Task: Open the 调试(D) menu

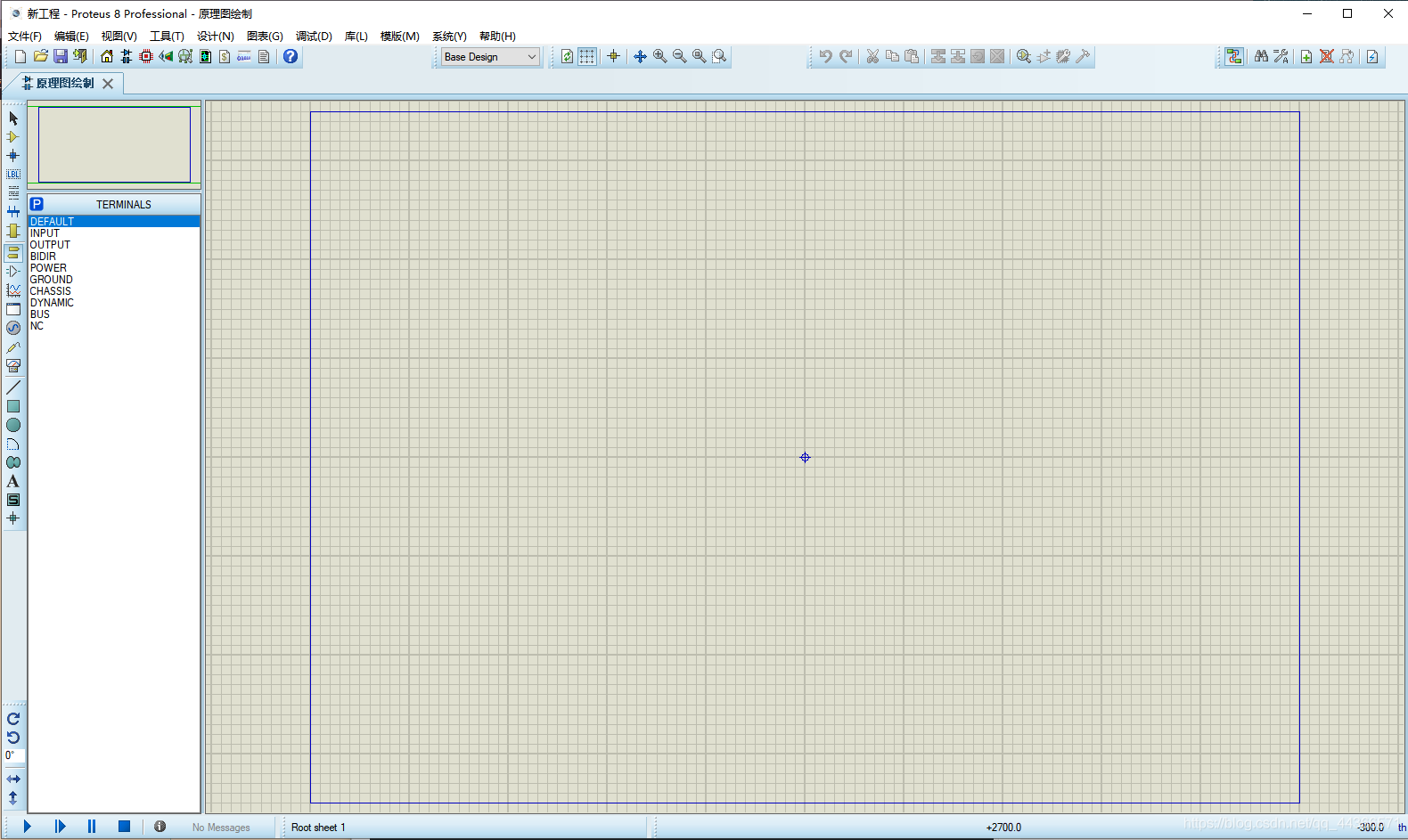Action: coord(314,37)
